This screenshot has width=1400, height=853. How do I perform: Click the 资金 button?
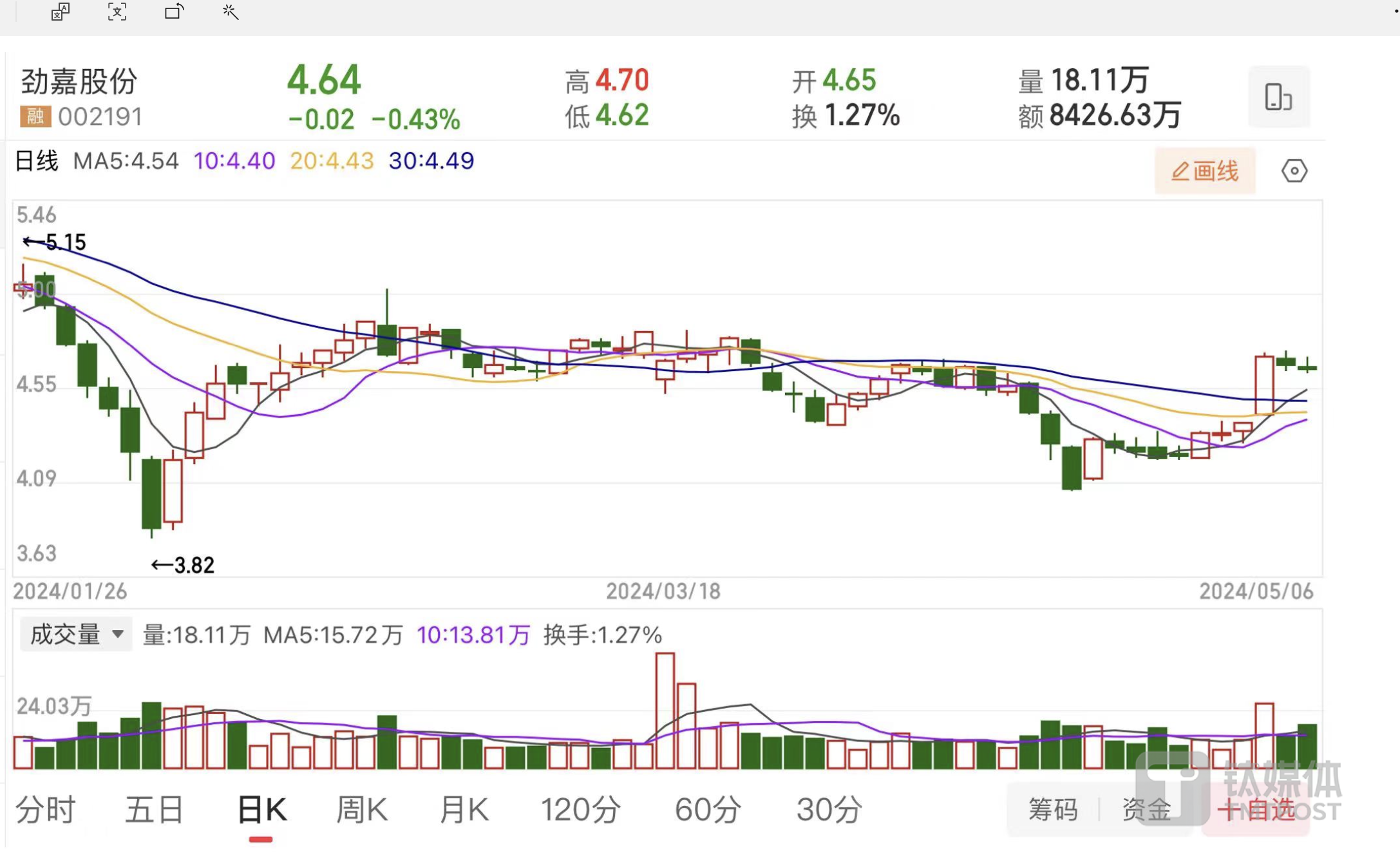1146,809
